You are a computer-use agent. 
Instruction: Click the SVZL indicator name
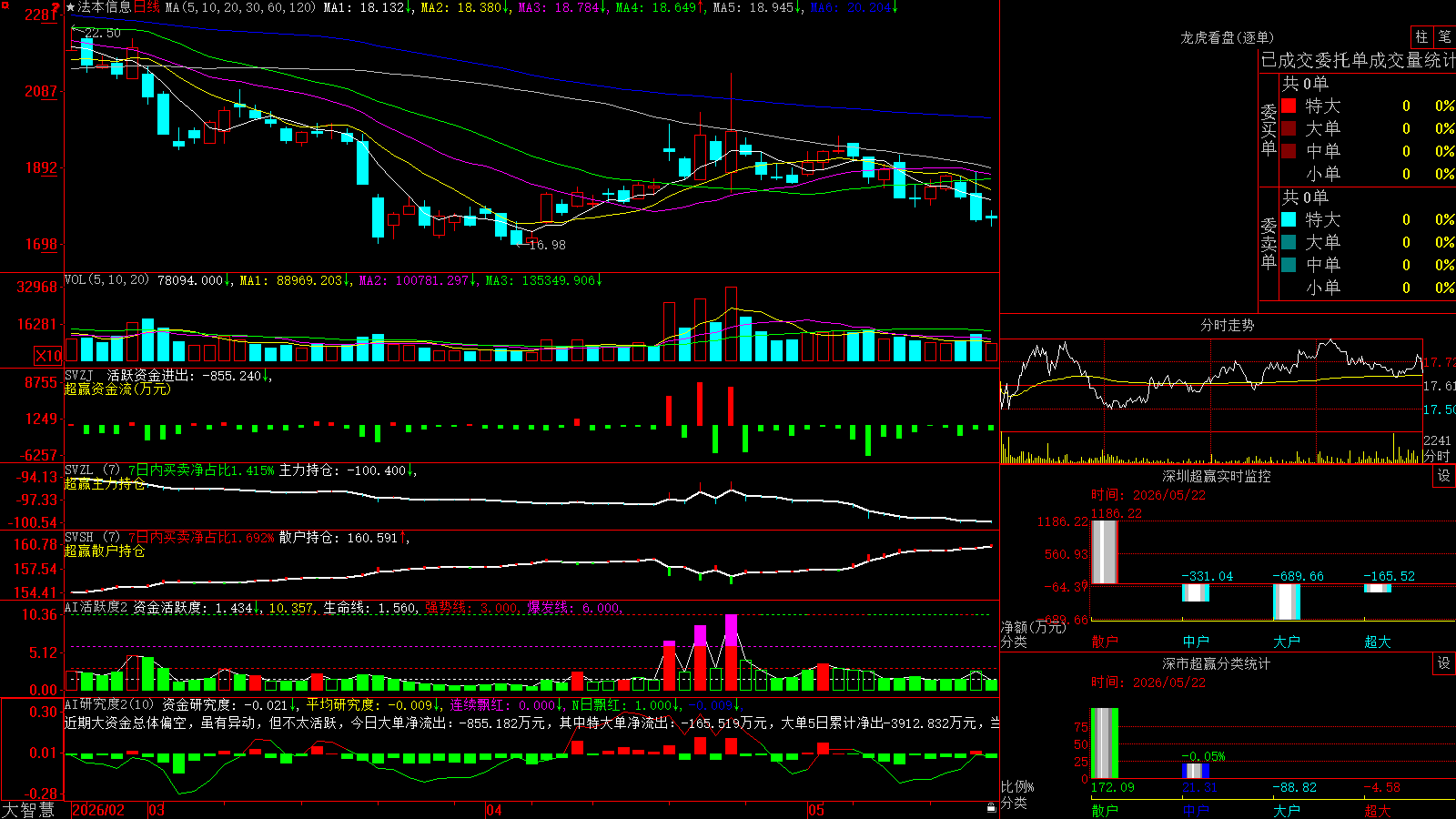[x=79, y=470]
